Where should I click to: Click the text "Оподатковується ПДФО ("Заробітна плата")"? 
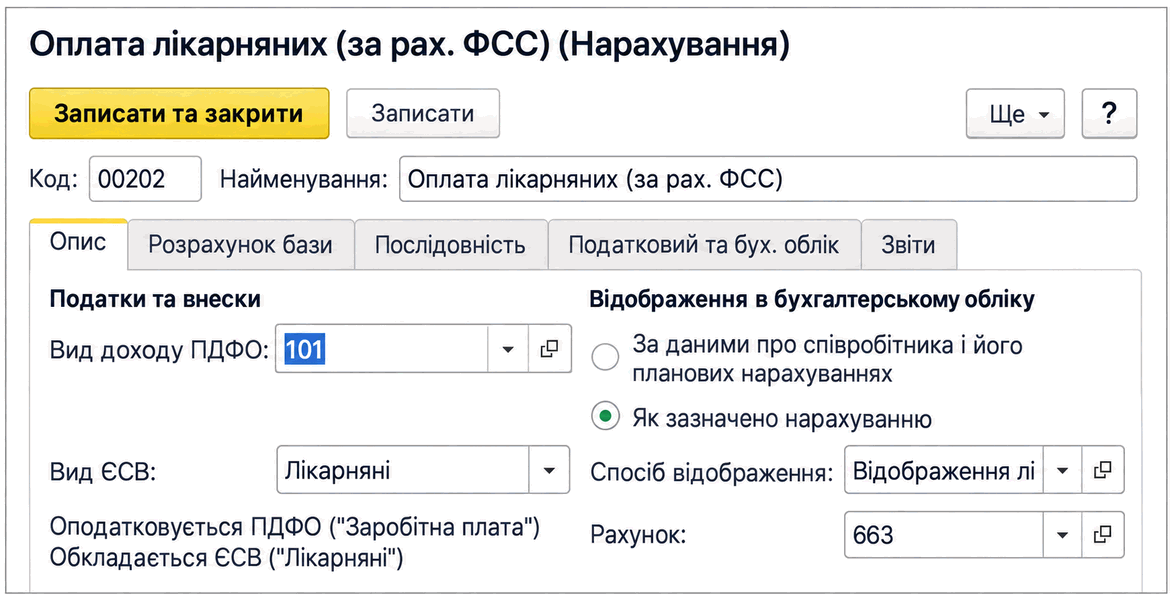click(294, 527)
